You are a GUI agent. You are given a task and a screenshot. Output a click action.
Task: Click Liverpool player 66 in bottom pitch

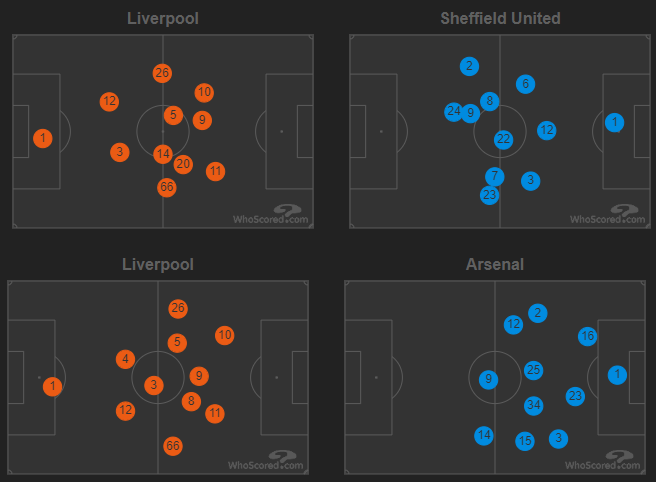[x=173, y=446]
